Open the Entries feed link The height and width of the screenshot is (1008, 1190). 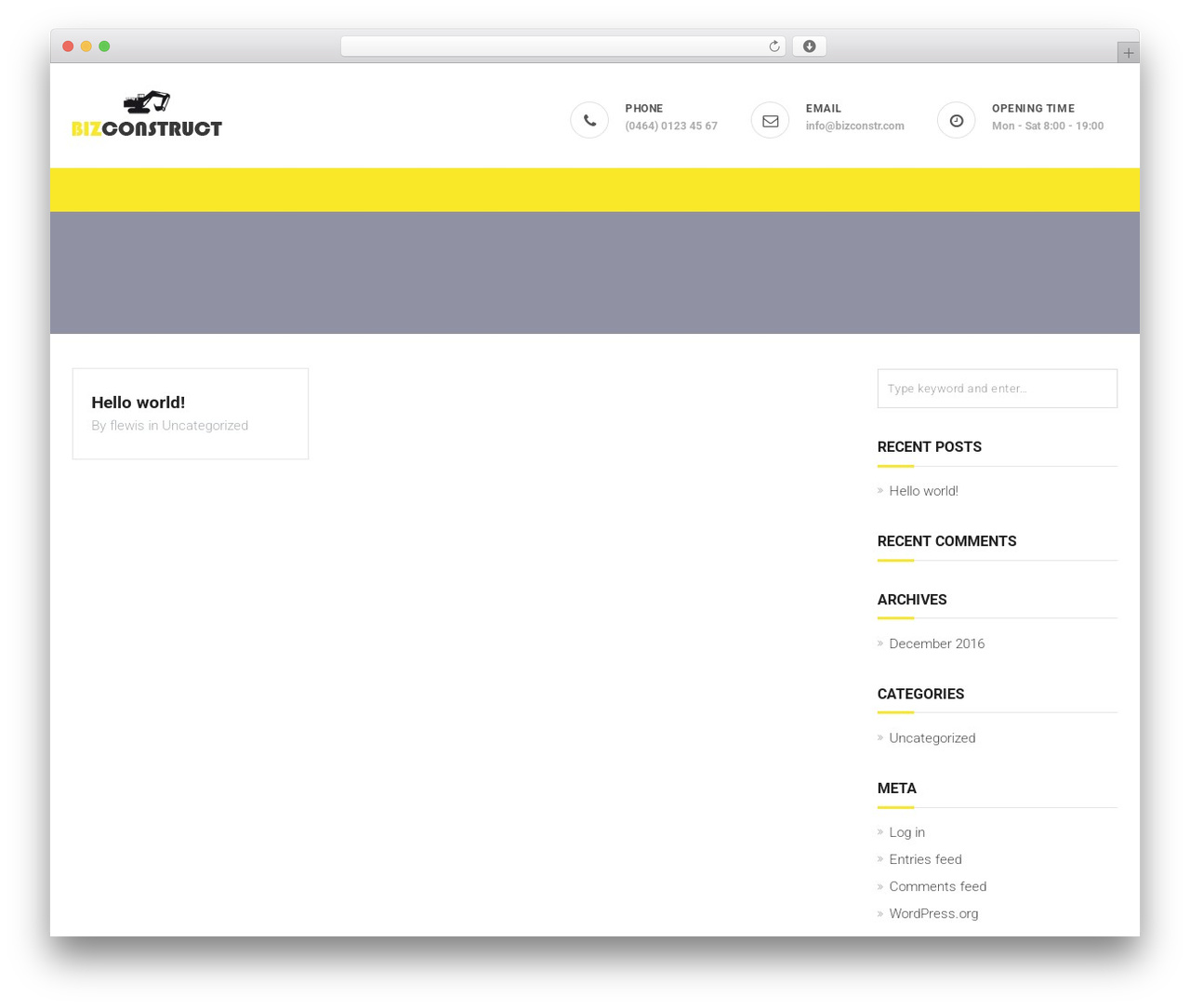tap(925, 859)
